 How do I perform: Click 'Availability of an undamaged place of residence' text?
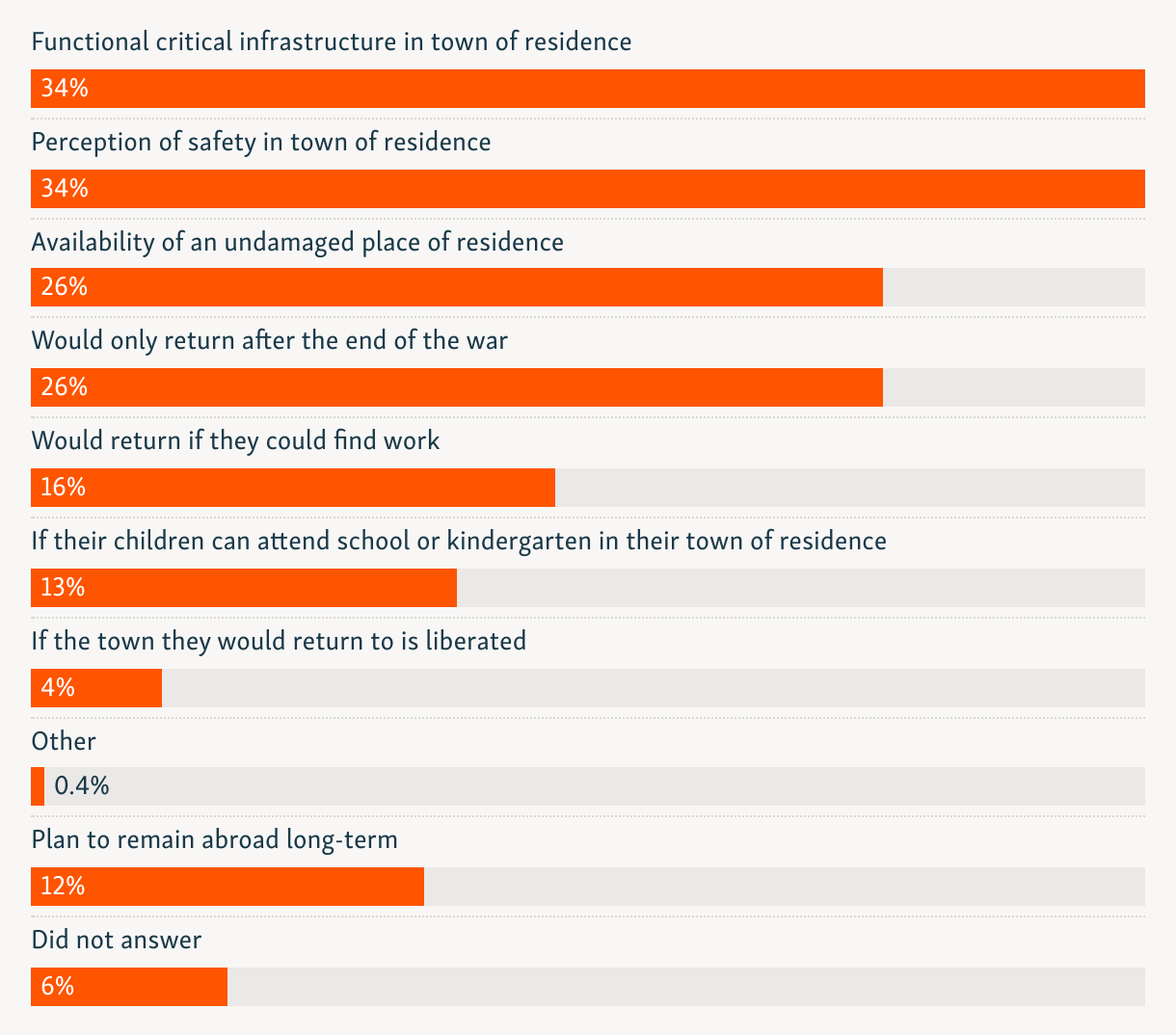pyautogui.click(x=298, y=242)
